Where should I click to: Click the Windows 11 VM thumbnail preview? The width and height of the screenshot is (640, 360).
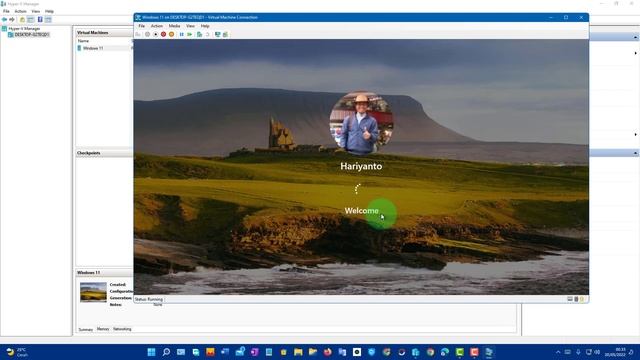(93, 292)
